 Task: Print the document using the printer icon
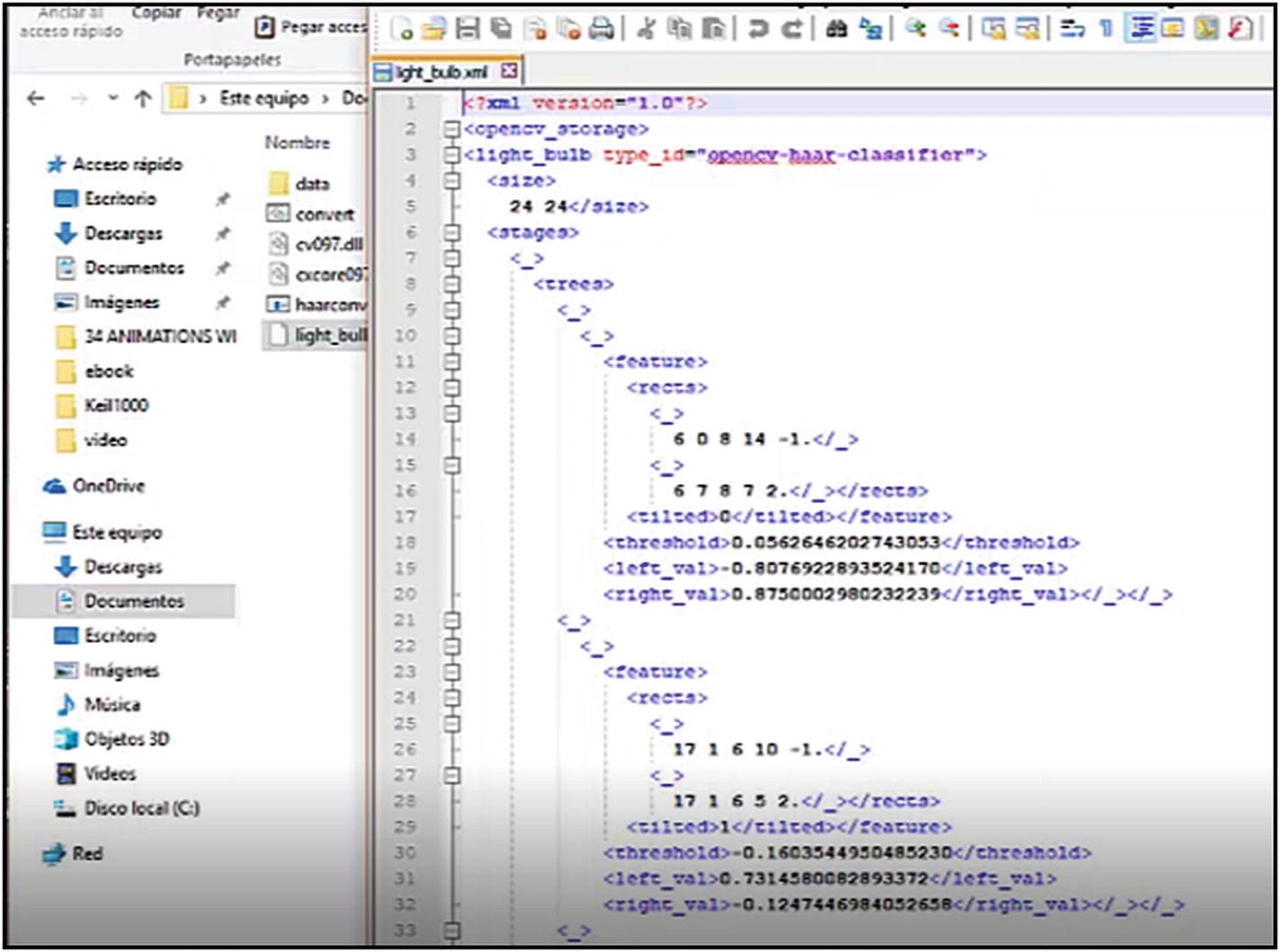click(601, 29)
